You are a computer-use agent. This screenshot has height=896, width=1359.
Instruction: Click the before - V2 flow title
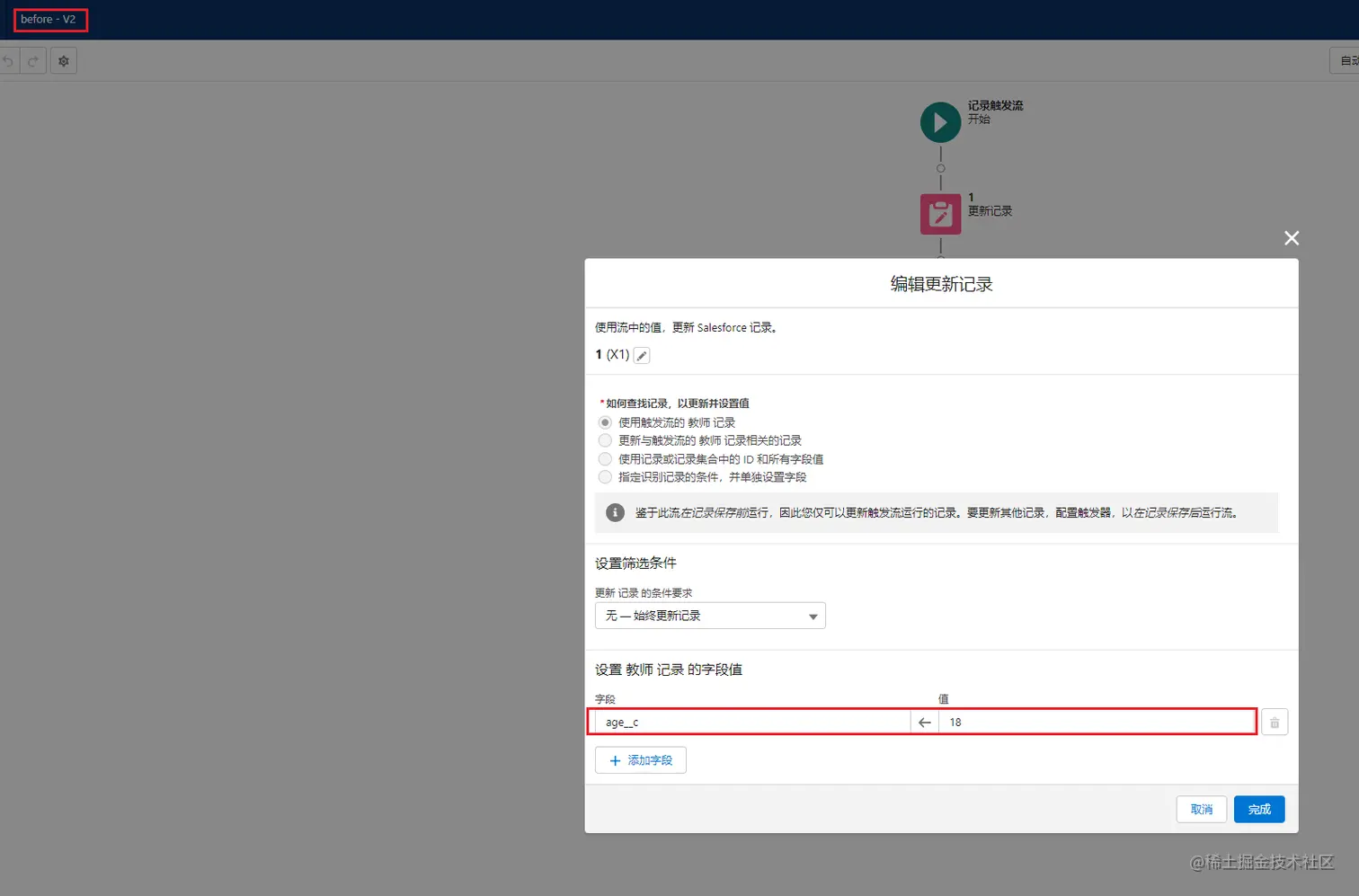click(x=49, y=19)
